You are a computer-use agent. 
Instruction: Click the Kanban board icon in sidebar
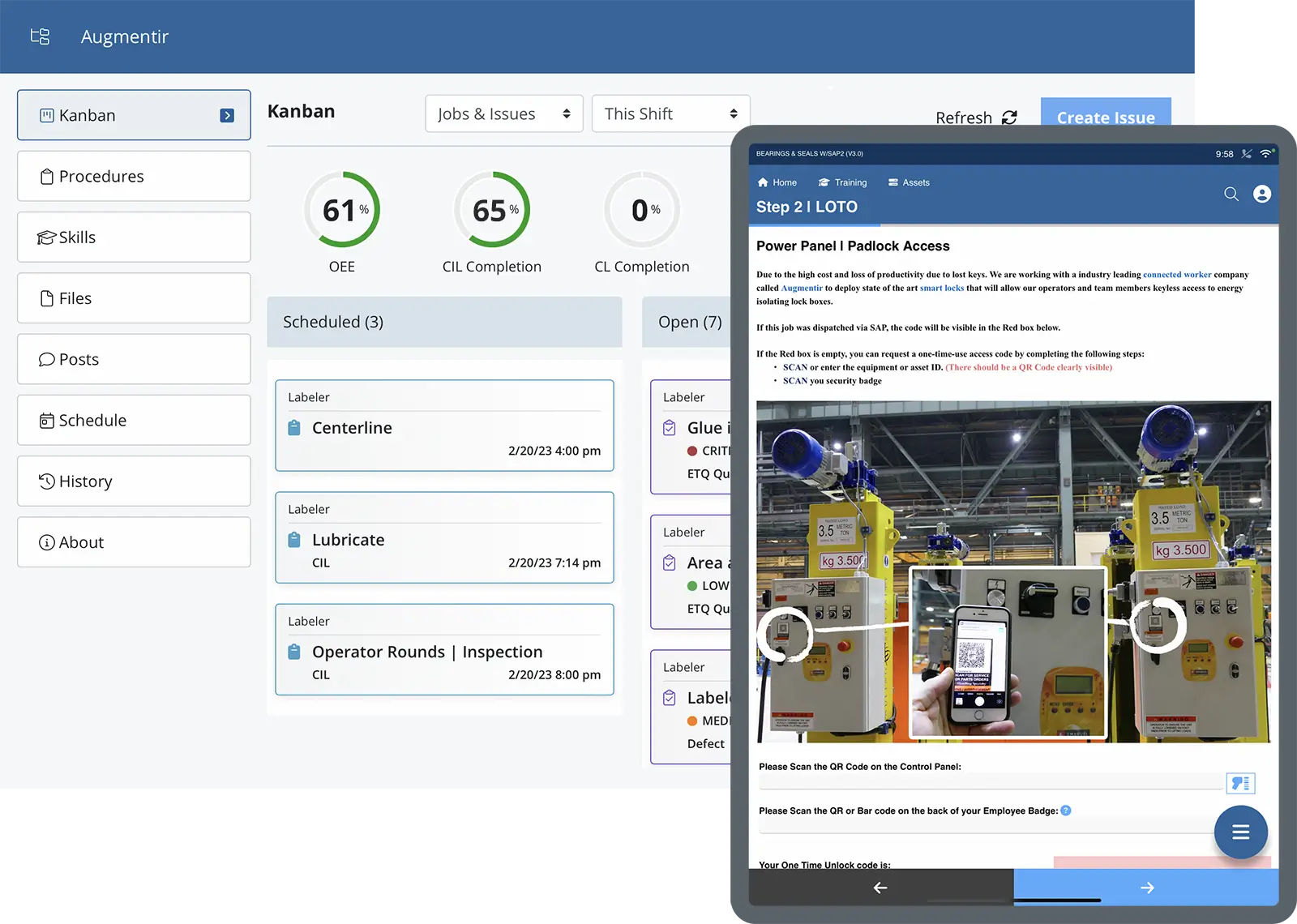click(x=47, y=115)
